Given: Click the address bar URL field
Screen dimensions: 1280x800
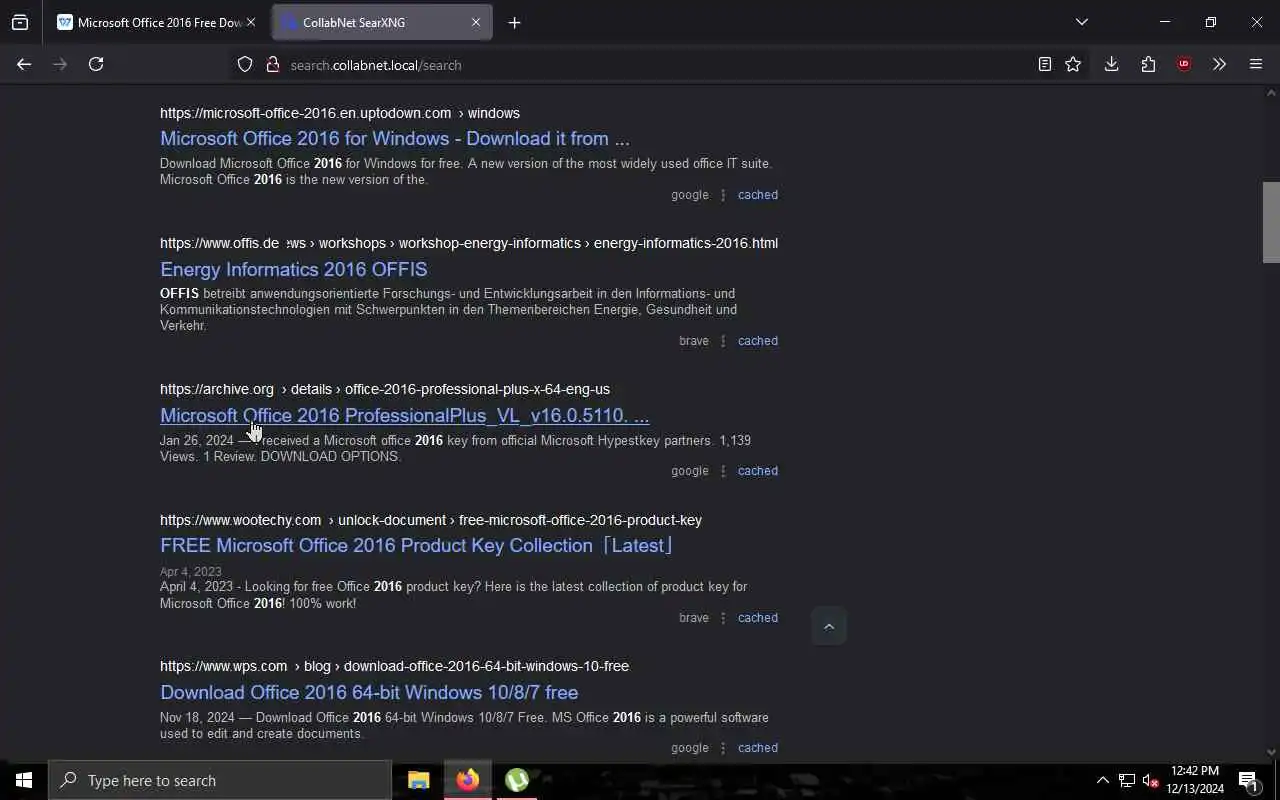Looking at the screenshot, I should tap(640, 65).
